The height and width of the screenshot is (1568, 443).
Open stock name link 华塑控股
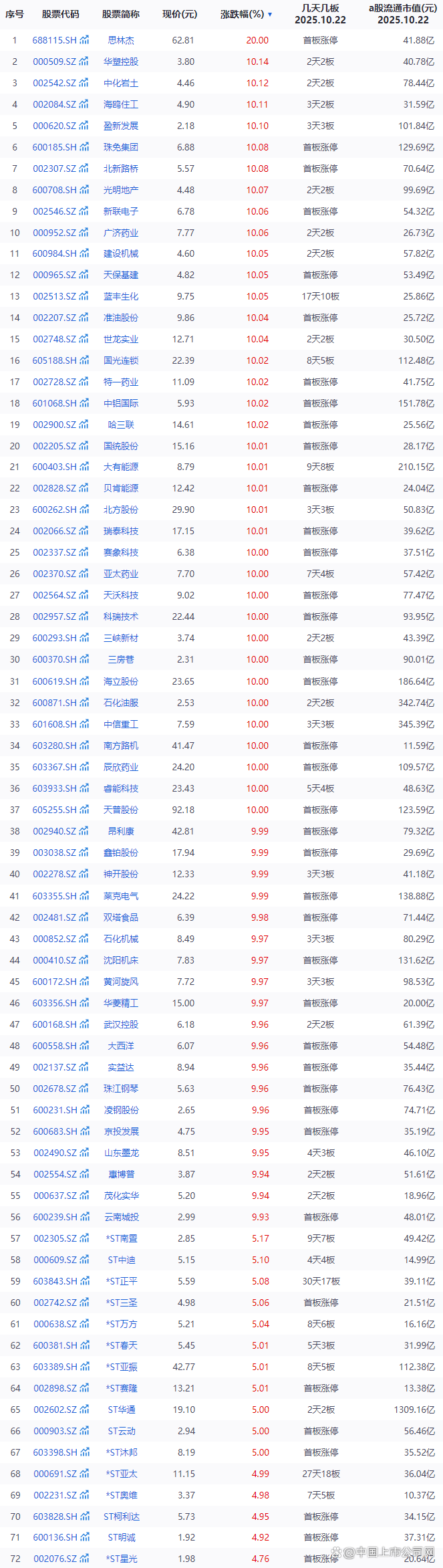click(121, 62)
